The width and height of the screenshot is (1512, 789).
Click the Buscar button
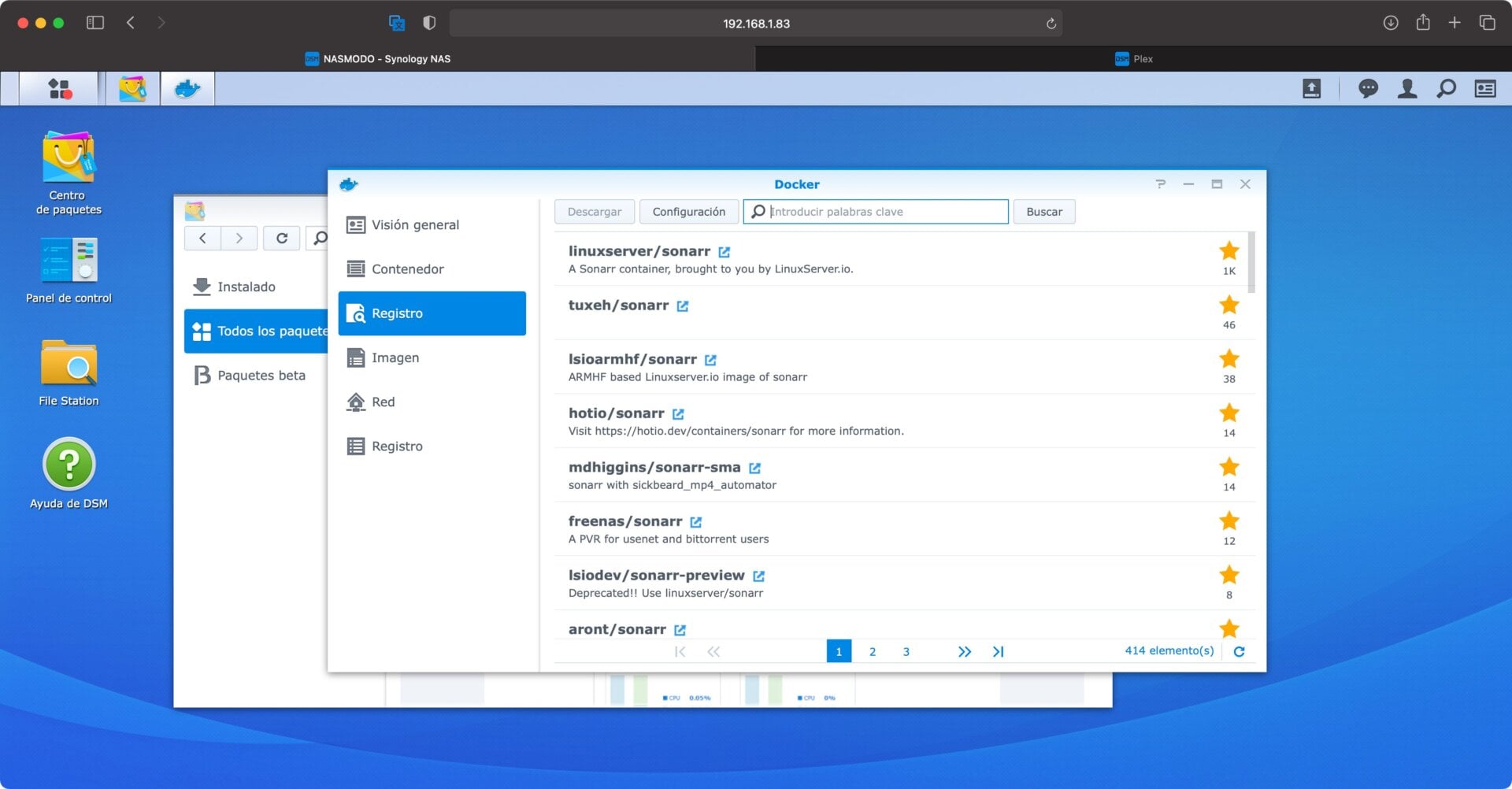[1043, 212]
